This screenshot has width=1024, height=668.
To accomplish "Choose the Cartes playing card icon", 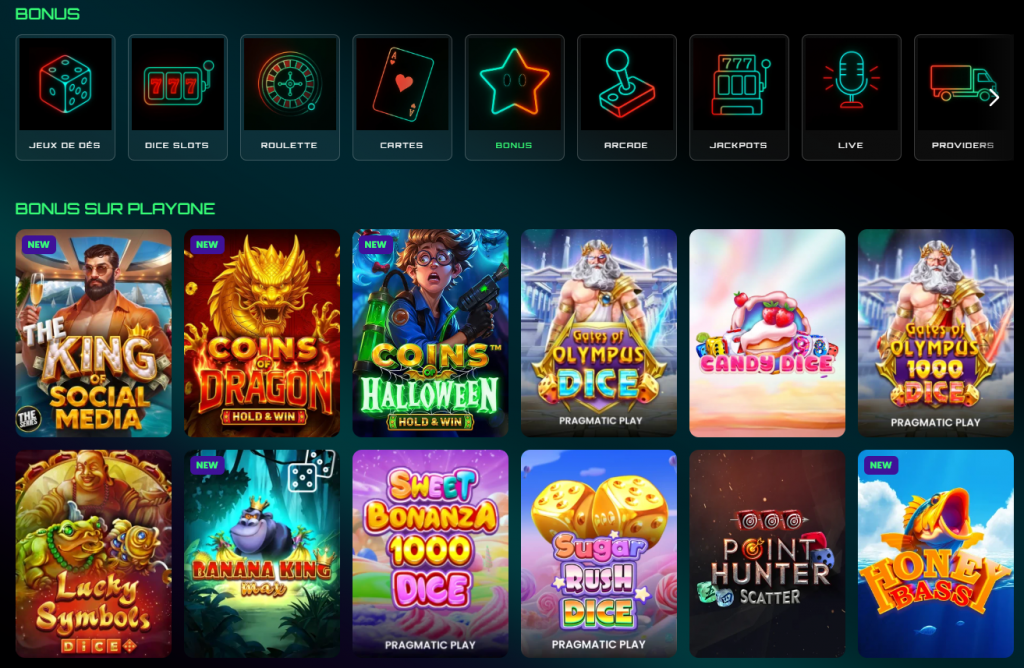I will (x=402, y=97).
